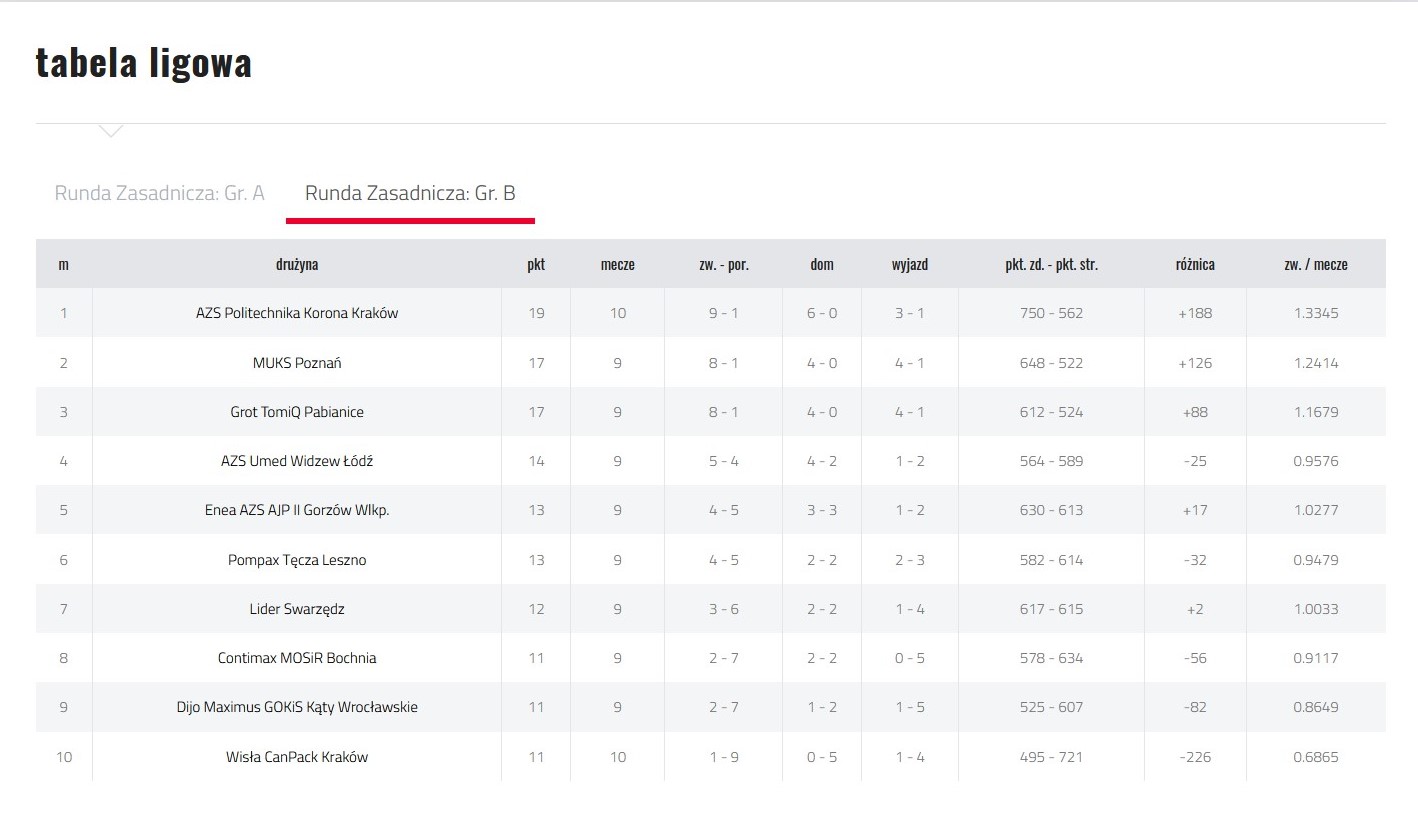Image resolution: width=1418 pixels, height=831 pixels.
Task: Click scored points cell 648 - 522
Action: [1052, 363]
